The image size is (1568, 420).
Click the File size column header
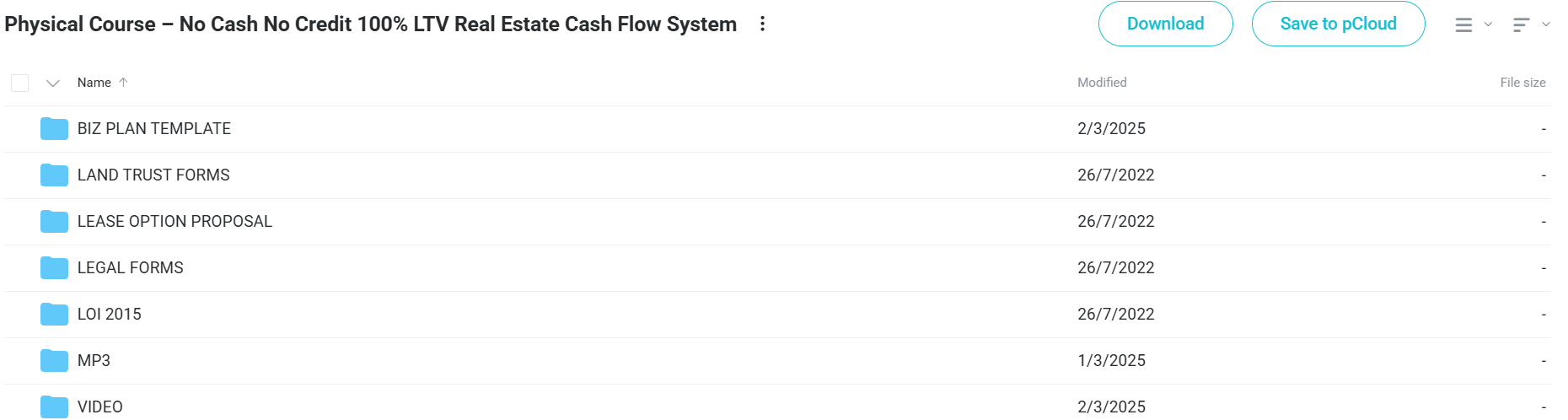(x=1522, y=83)
